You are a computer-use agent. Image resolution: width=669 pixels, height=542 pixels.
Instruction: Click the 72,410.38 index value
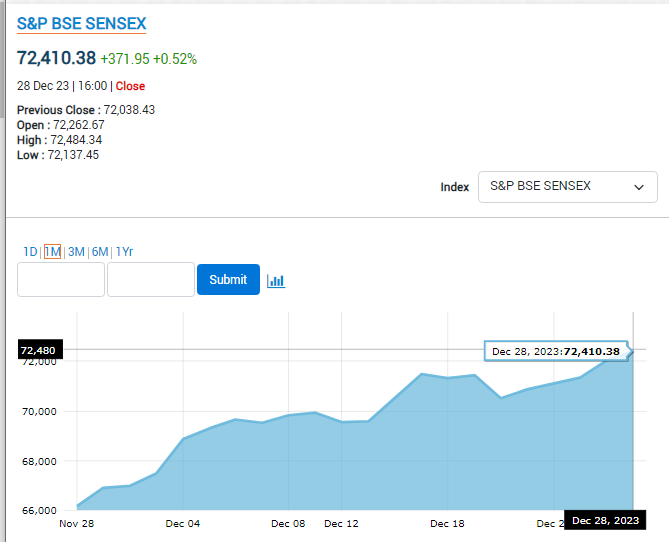[x=56, y=58]
